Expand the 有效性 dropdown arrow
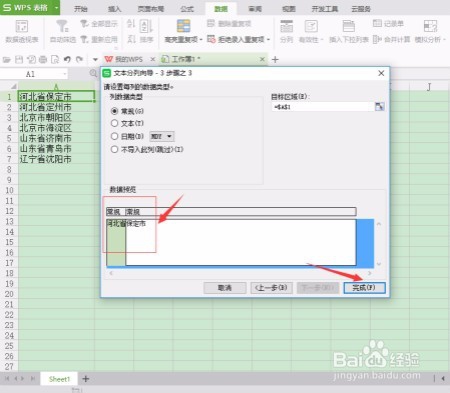The height and width of the screenshot is (393, 450). click(x=322, y=40)
